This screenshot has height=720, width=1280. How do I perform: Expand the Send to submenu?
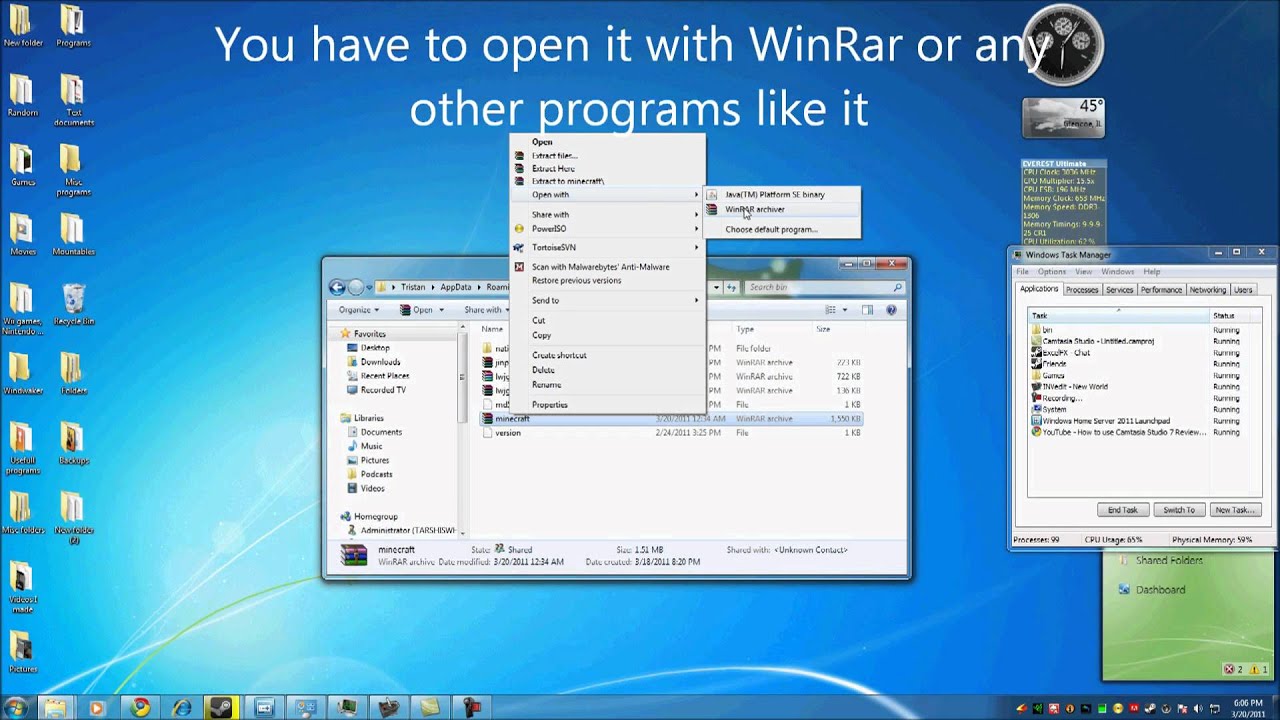pos(697,301)
